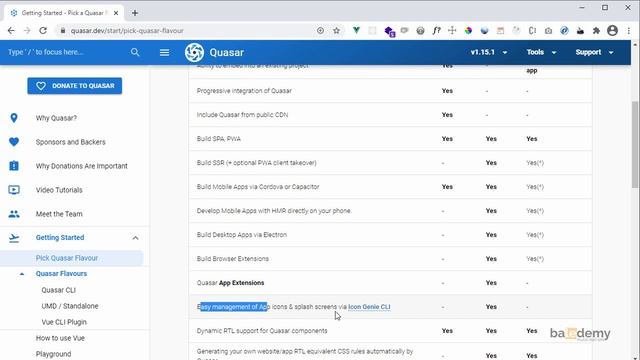640x360 pixels.
Task: Click the address bar URL quasar.dev
Action: pos(127,31)
